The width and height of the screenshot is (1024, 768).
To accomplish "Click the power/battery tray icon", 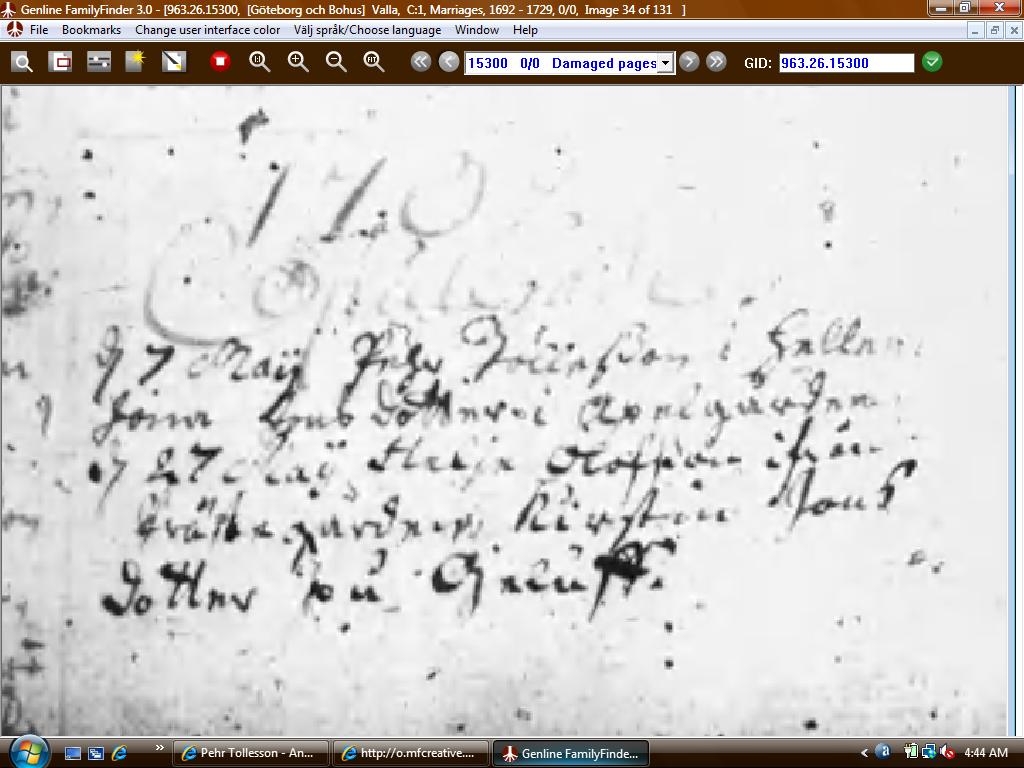I will (x=911, y=752).
